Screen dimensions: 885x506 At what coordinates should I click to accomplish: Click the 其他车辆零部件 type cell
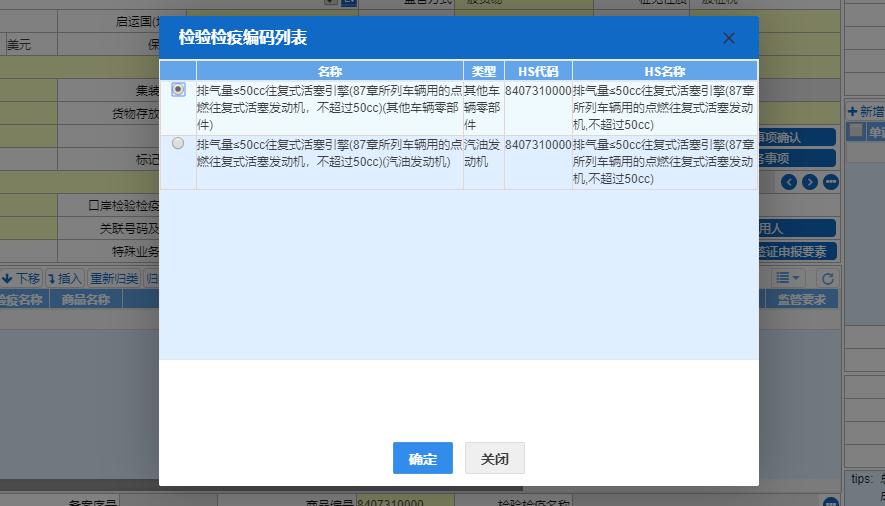tap(484, 107)
